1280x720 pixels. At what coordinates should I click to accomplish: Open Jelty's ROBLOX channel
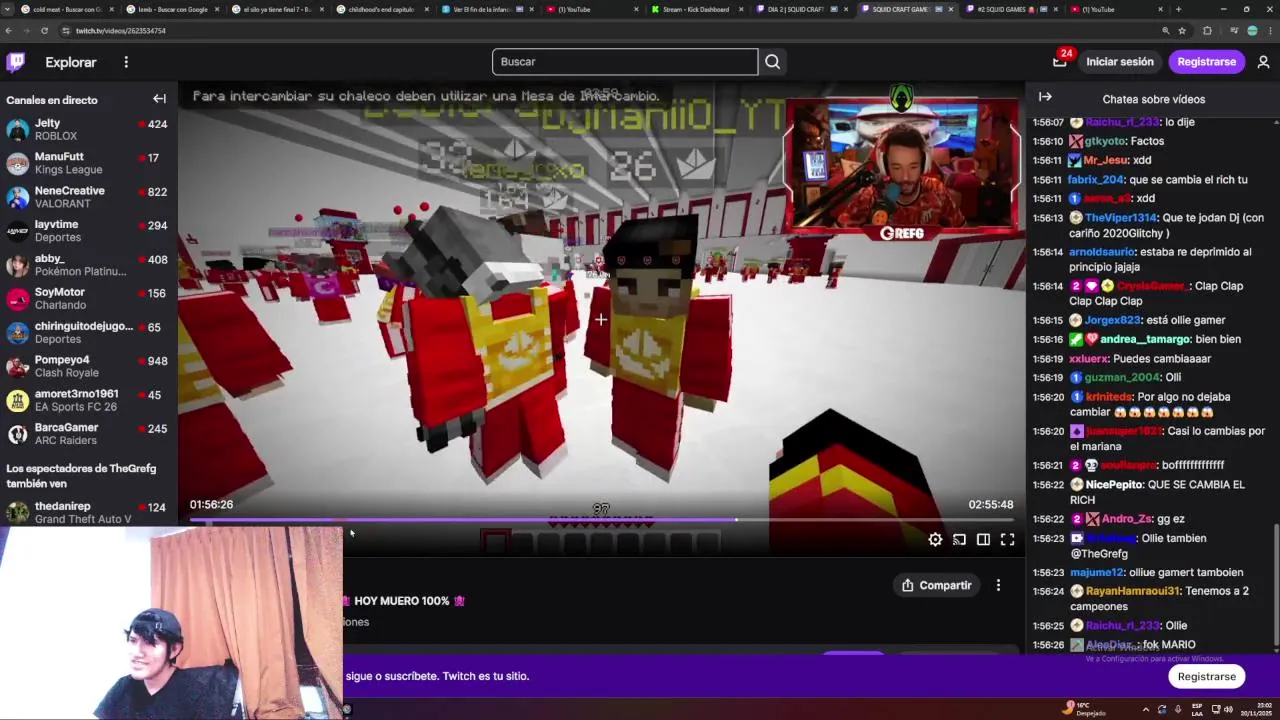click(x=88, y=130)
